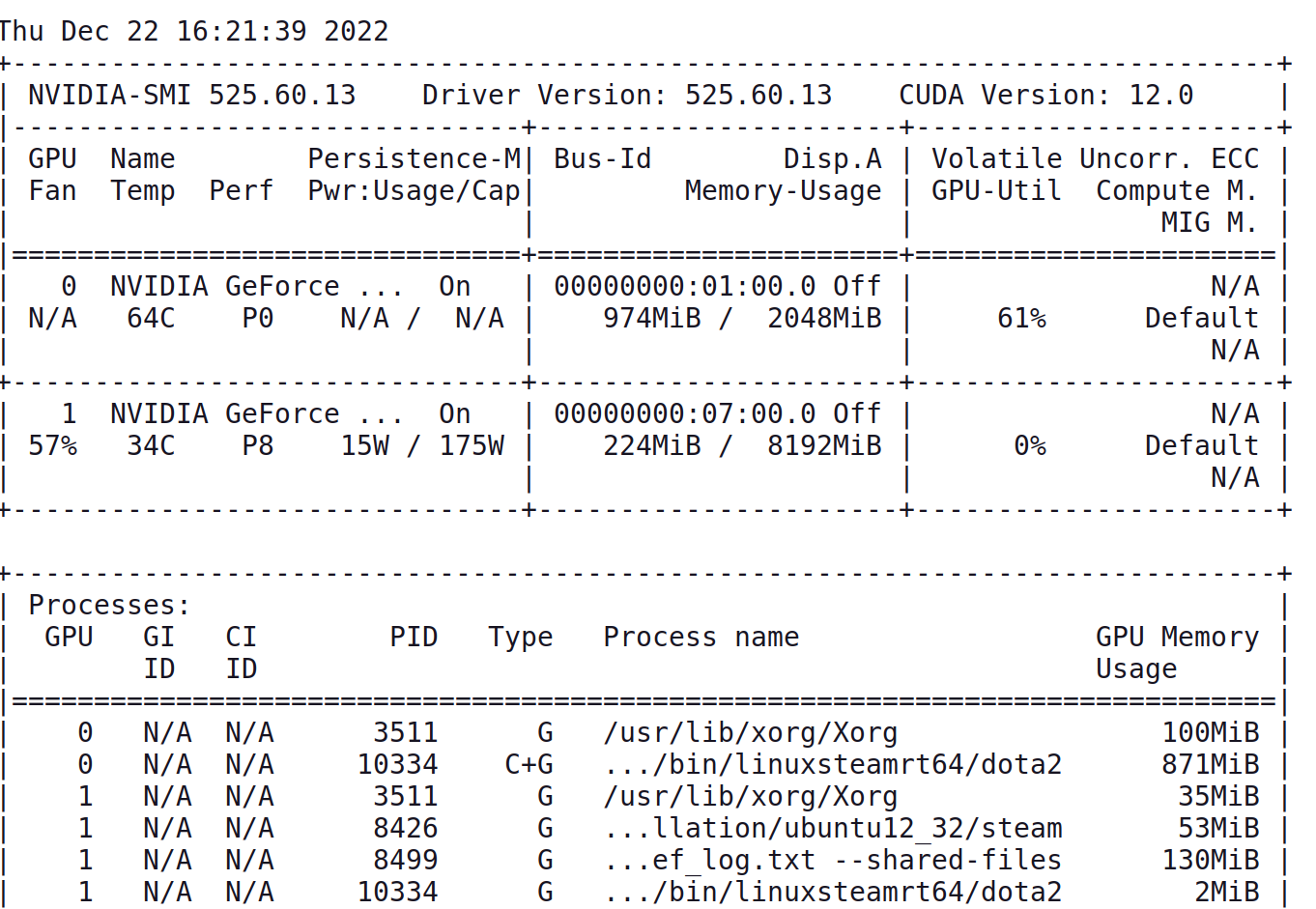The height and width of the screenshot is (909, 1316).
Task: Click the 'Bus-Id' column header
Action: click(603, 158)
